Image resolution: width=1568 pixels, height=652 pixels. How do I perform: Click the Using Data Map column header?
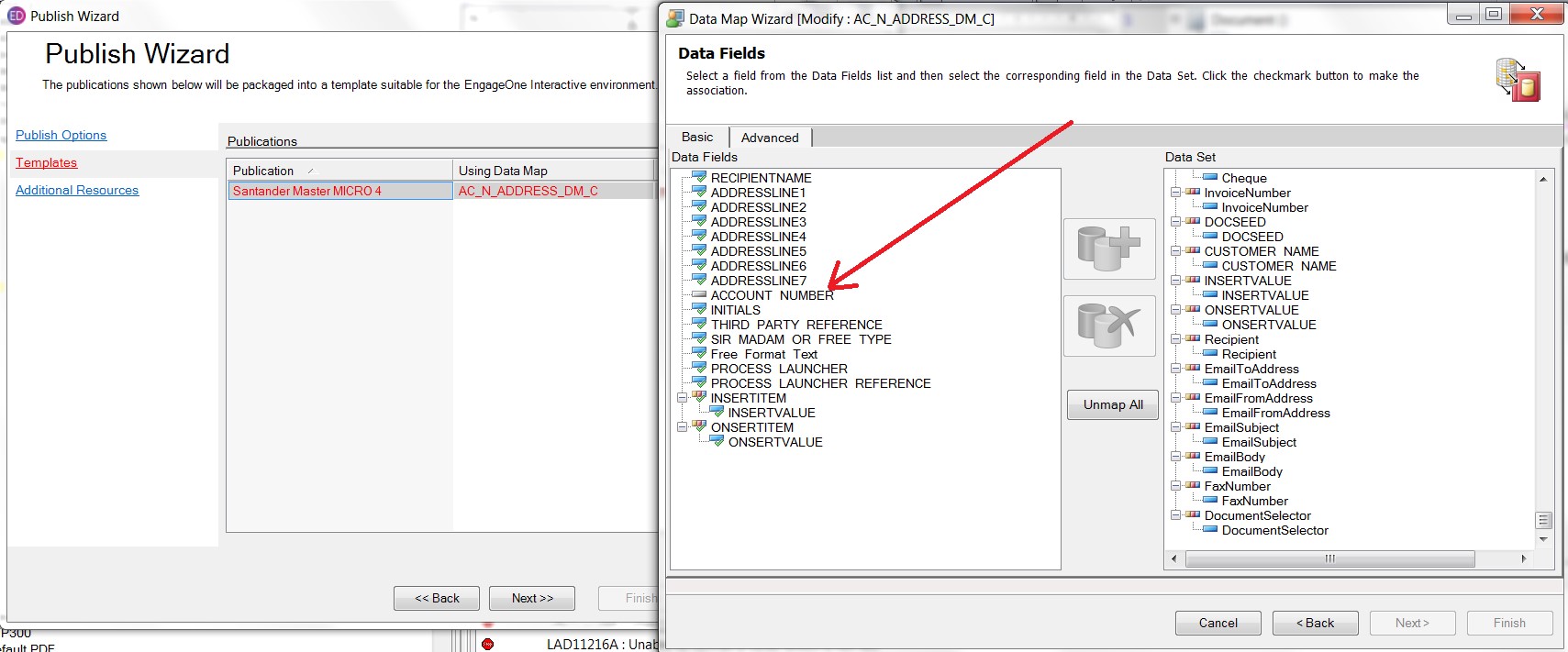553,171
